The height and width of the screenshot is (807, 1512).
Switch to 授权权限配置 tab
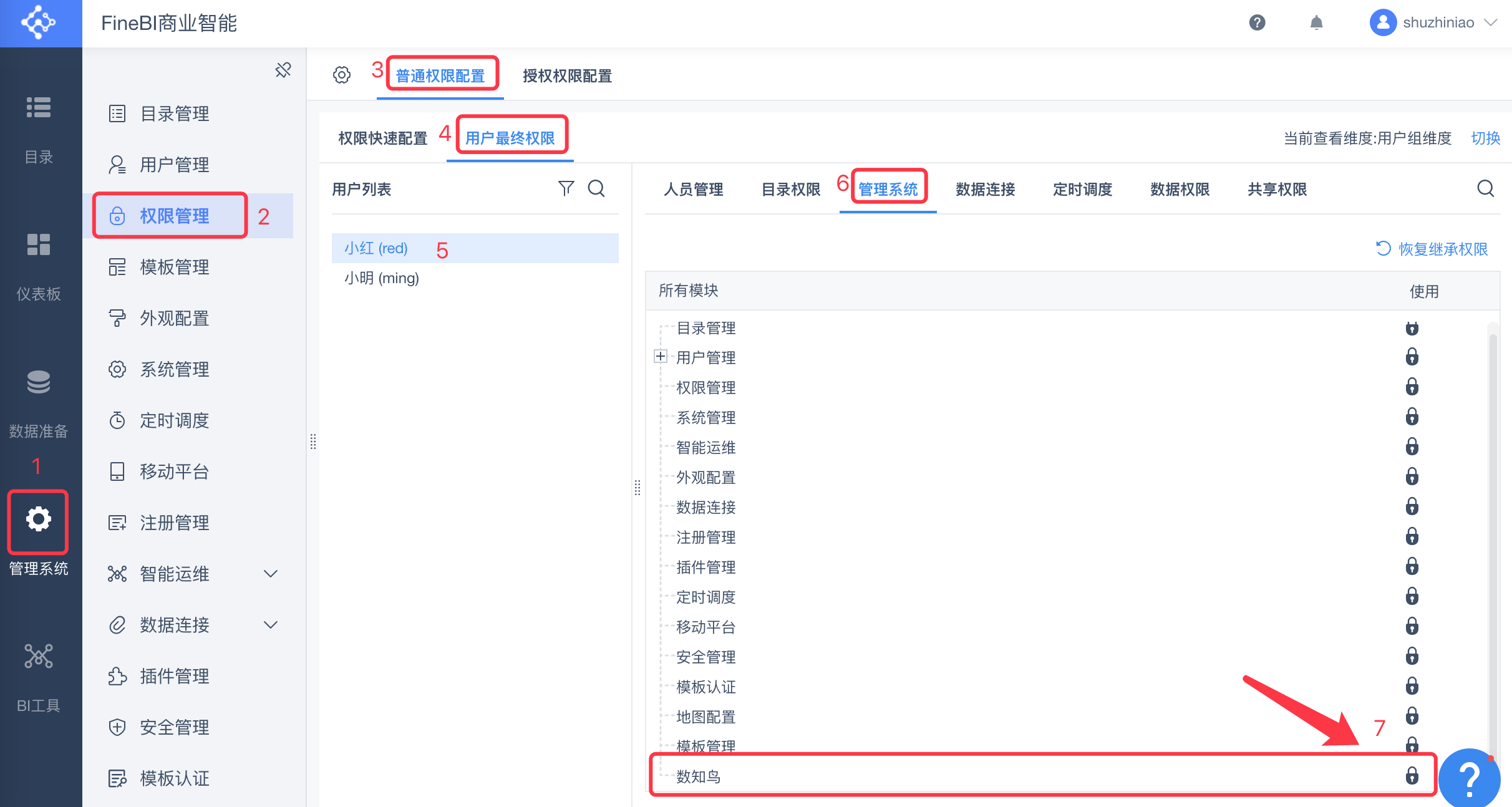[x=567, y=76]
